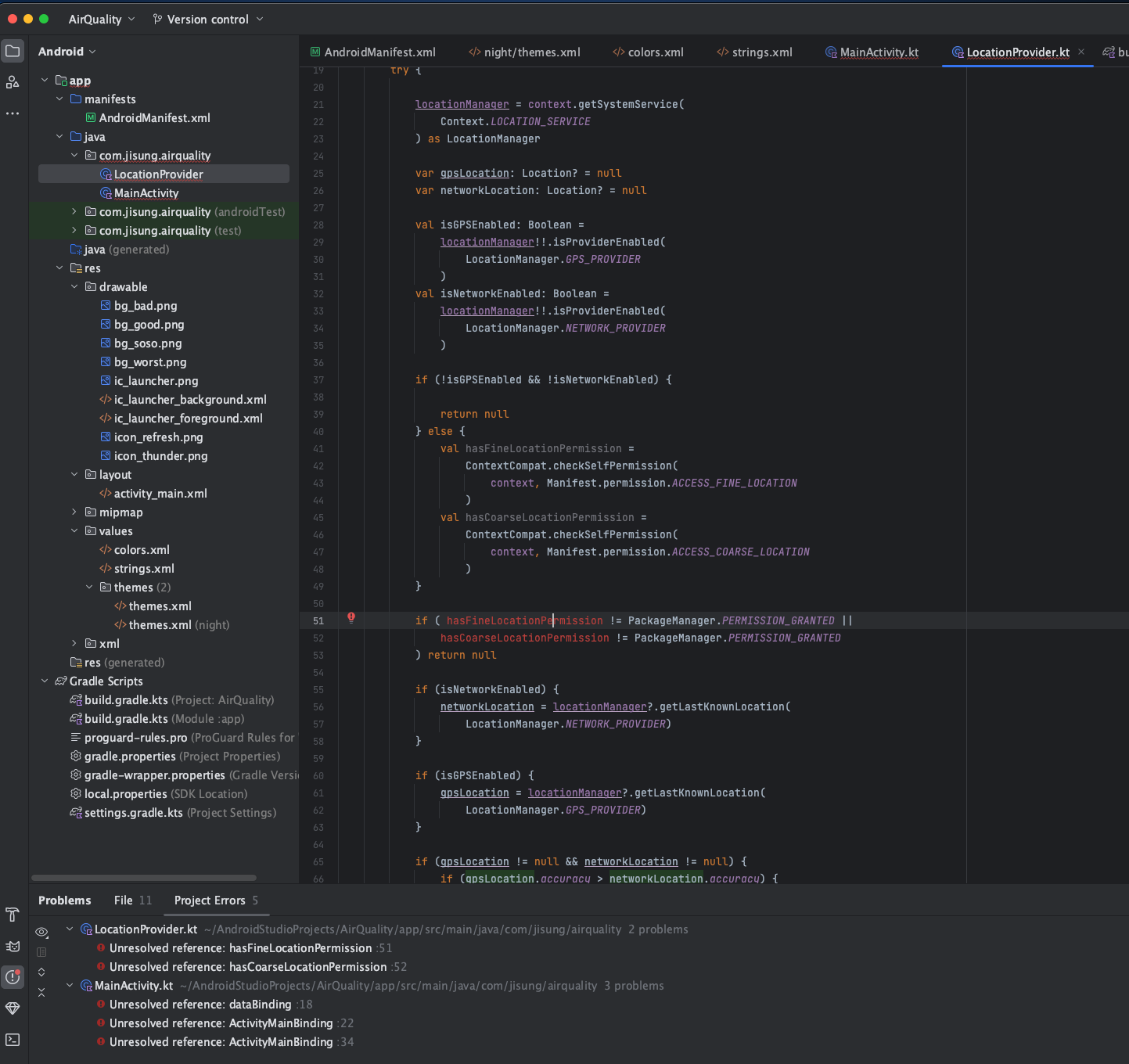
Task: Collapse the MainActivity.kt problems group
Action: [70, 985]
